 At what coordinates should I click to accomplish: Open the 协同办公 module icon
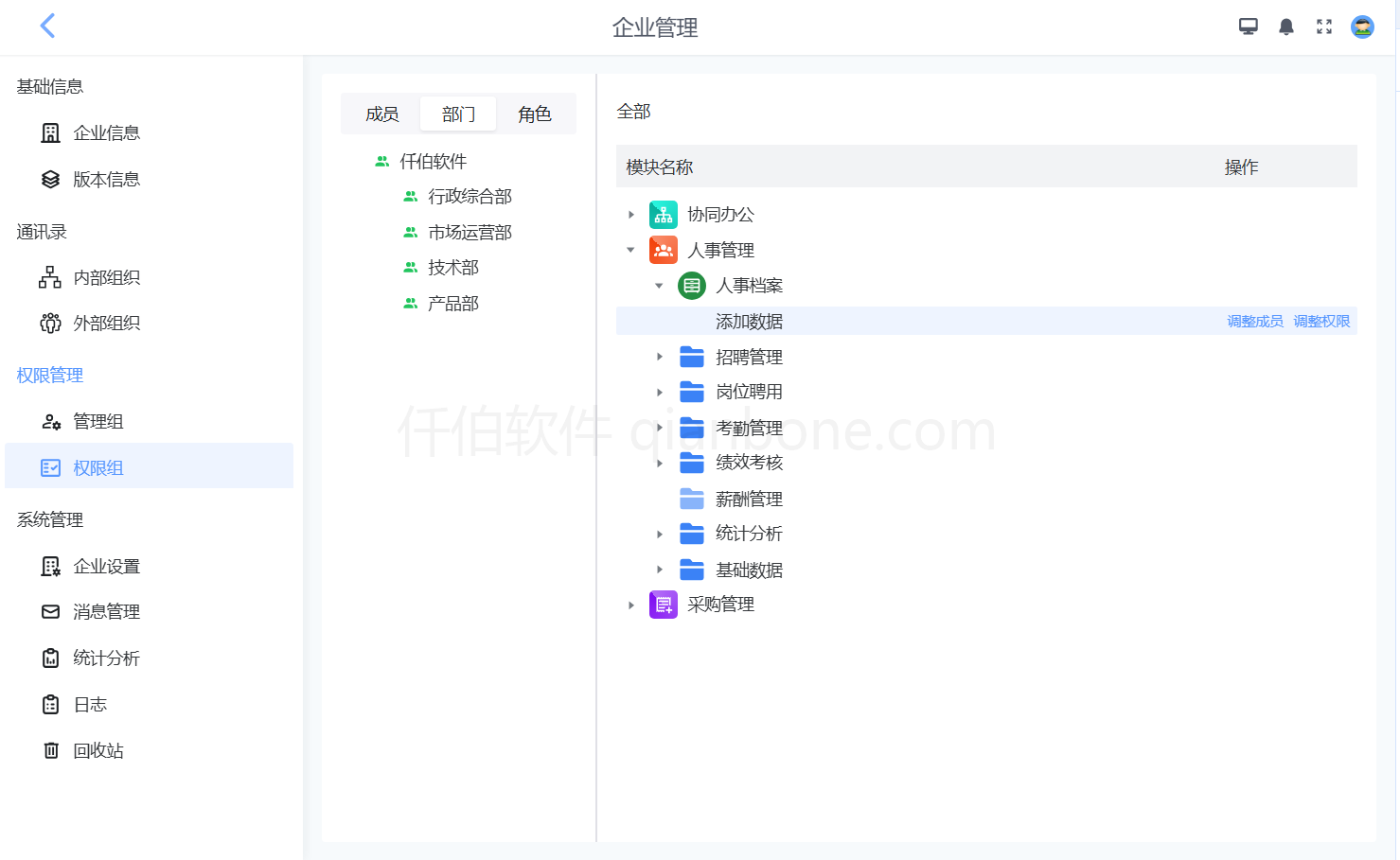pyautogui.click(x=663, y=214)
